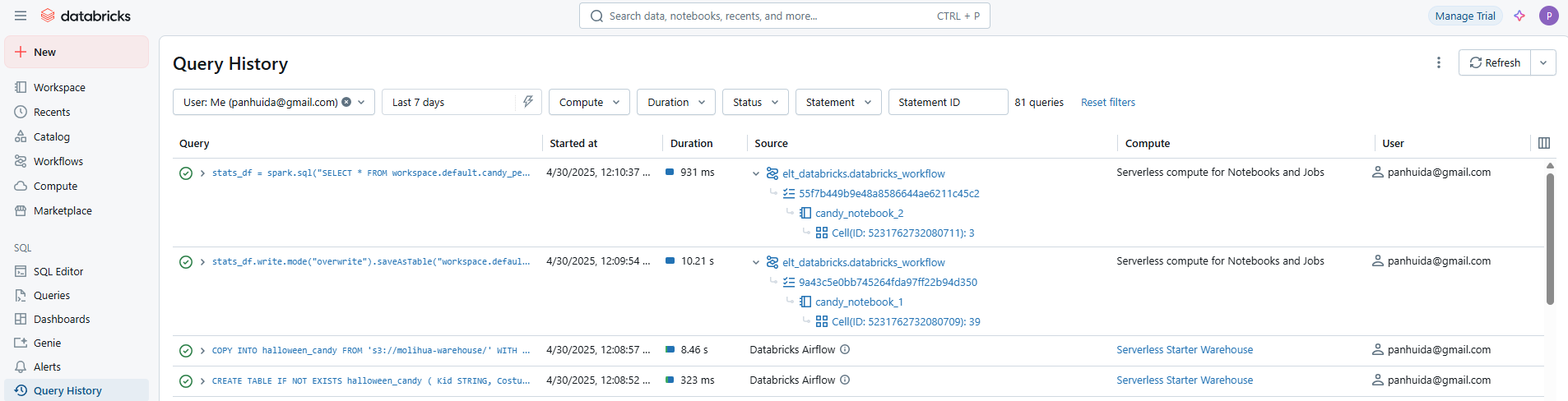
Task: Open the Statement filter dropdown
Action: [x=839, y=102]
